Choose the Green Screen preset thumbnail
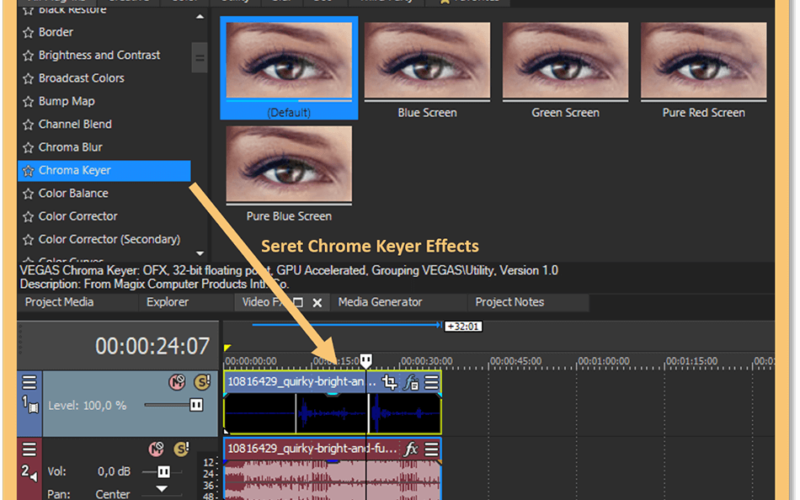Viewport: 800px width, 500px height. point(565,60)
